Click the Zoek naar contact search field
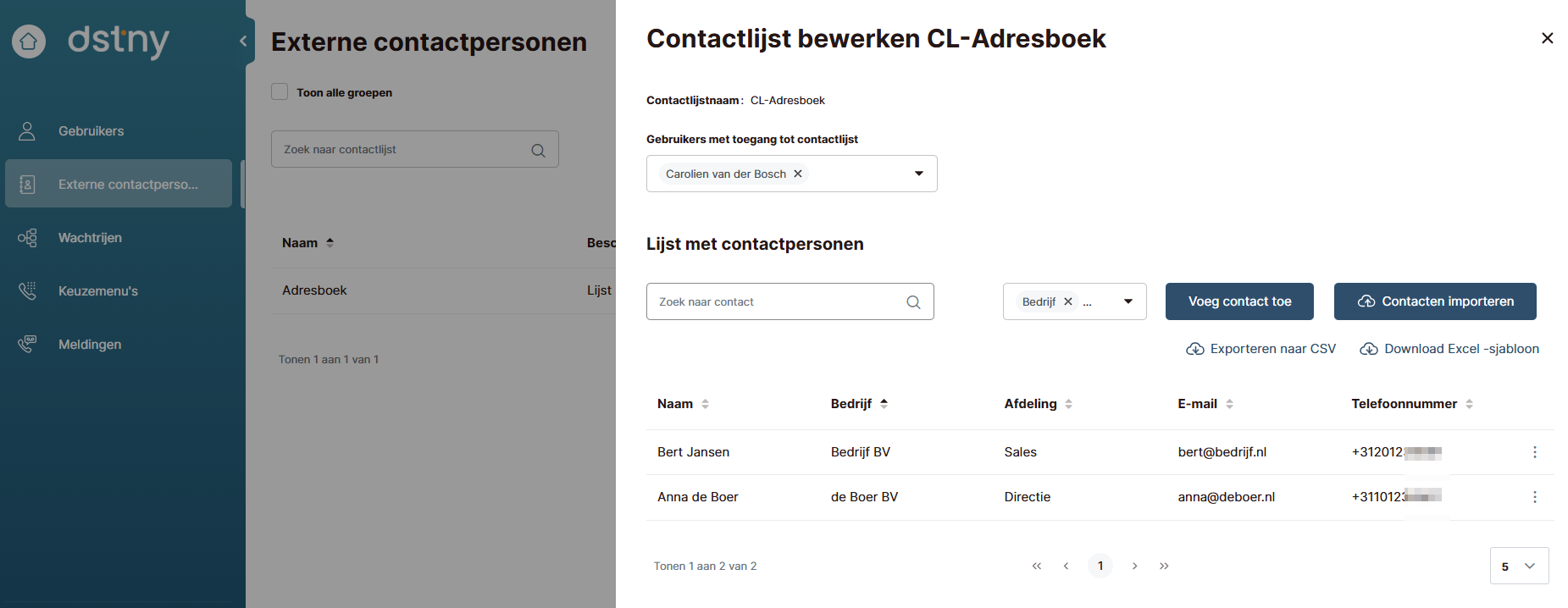Screen dimensions: 1568x608 click(x=779, y=302)
